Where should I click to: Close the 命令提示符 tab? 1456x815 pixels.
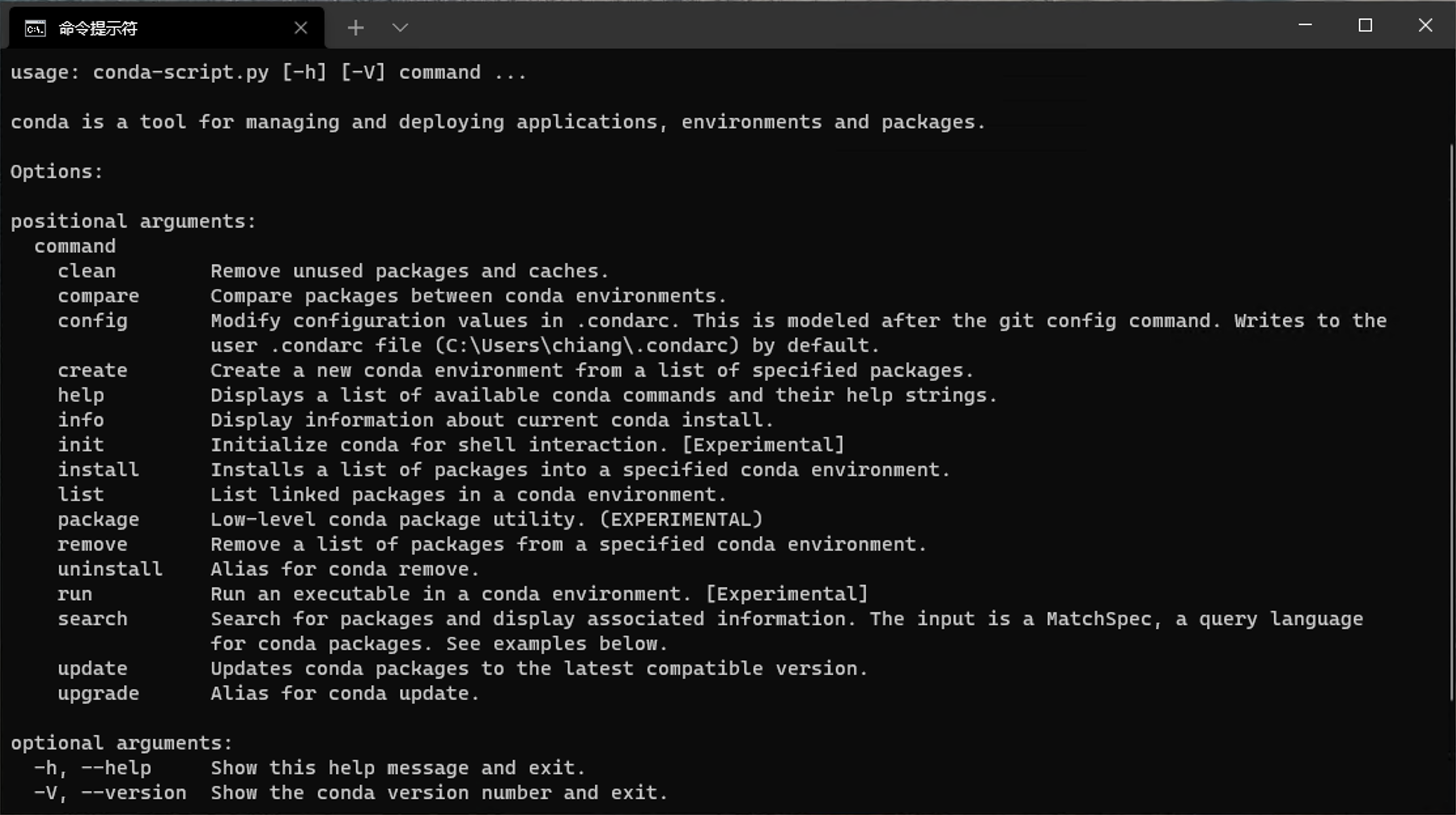[301, 28]
